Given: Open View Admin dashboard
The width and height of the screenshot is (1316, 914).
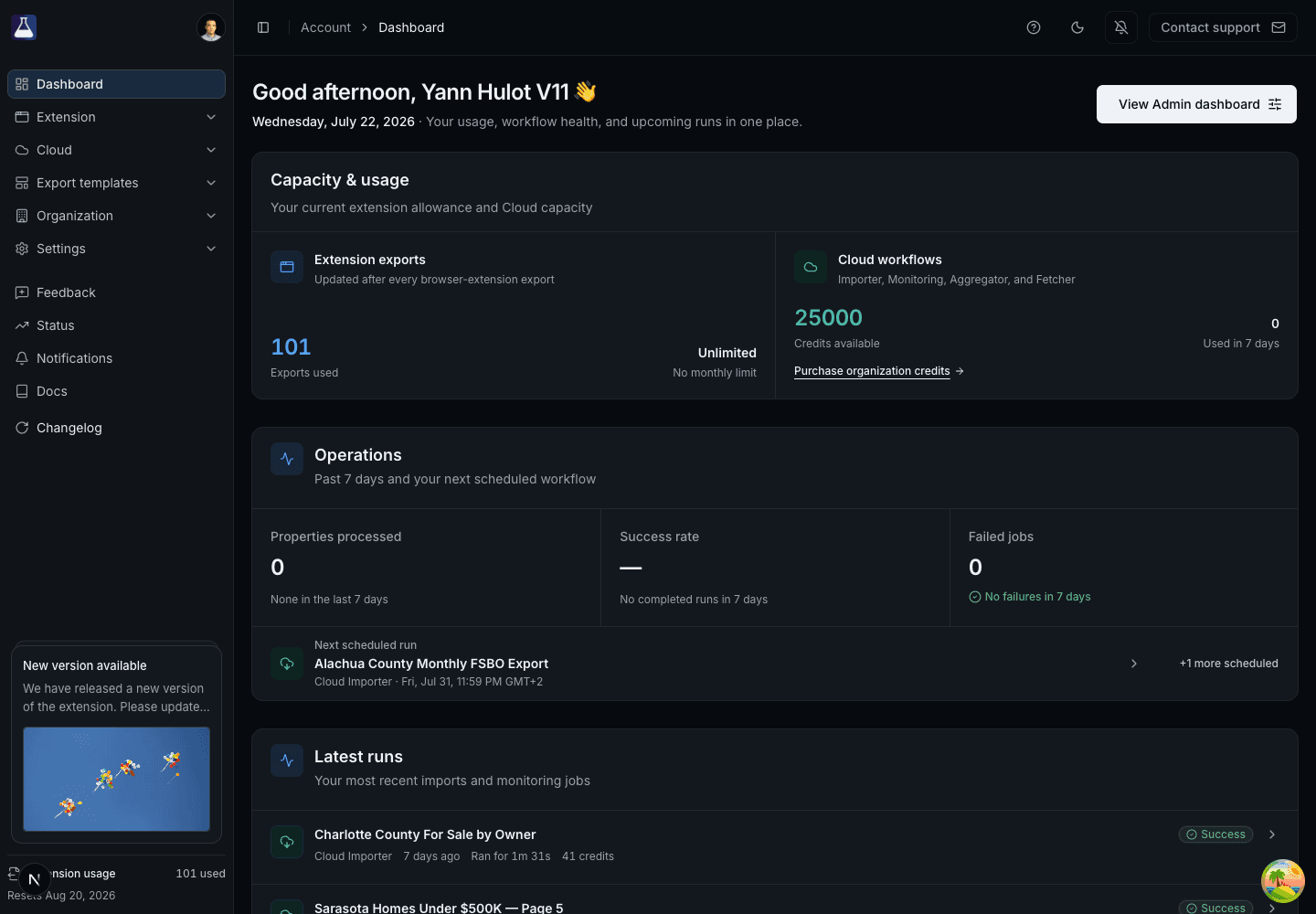Looking at the screenshot, I should click(1196, 104).
